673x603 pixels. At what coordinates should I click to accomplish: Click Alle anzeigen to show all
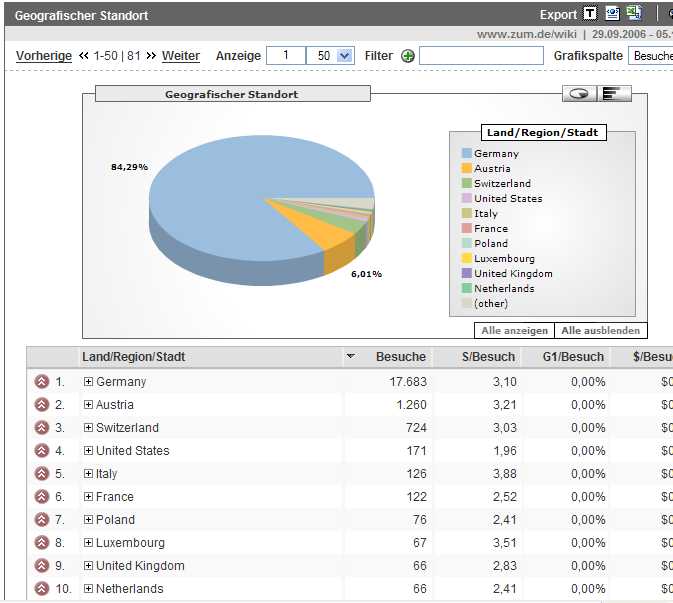tap(514, 331)
